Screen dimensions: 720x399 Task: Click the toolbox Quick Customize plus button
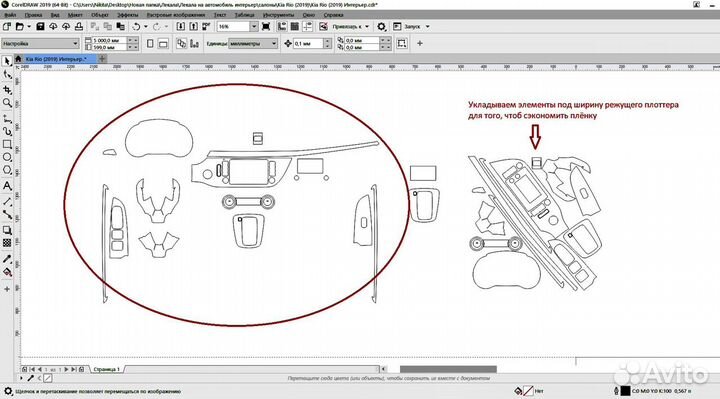[x=7, y=289]
